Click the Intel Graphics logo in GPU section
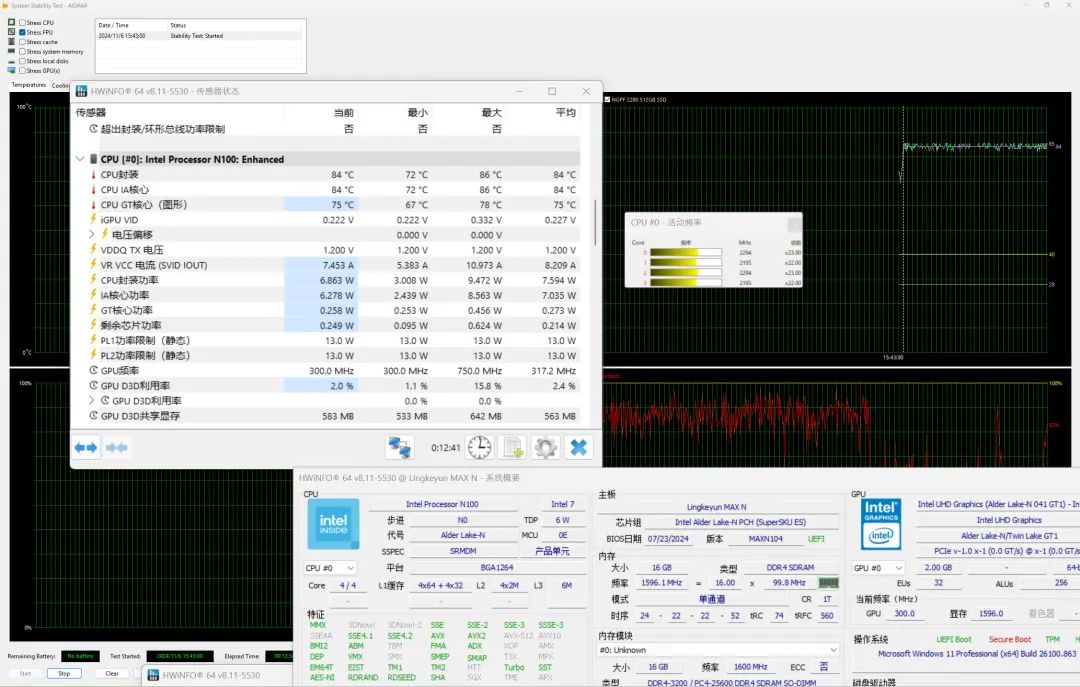 point(881,524)
